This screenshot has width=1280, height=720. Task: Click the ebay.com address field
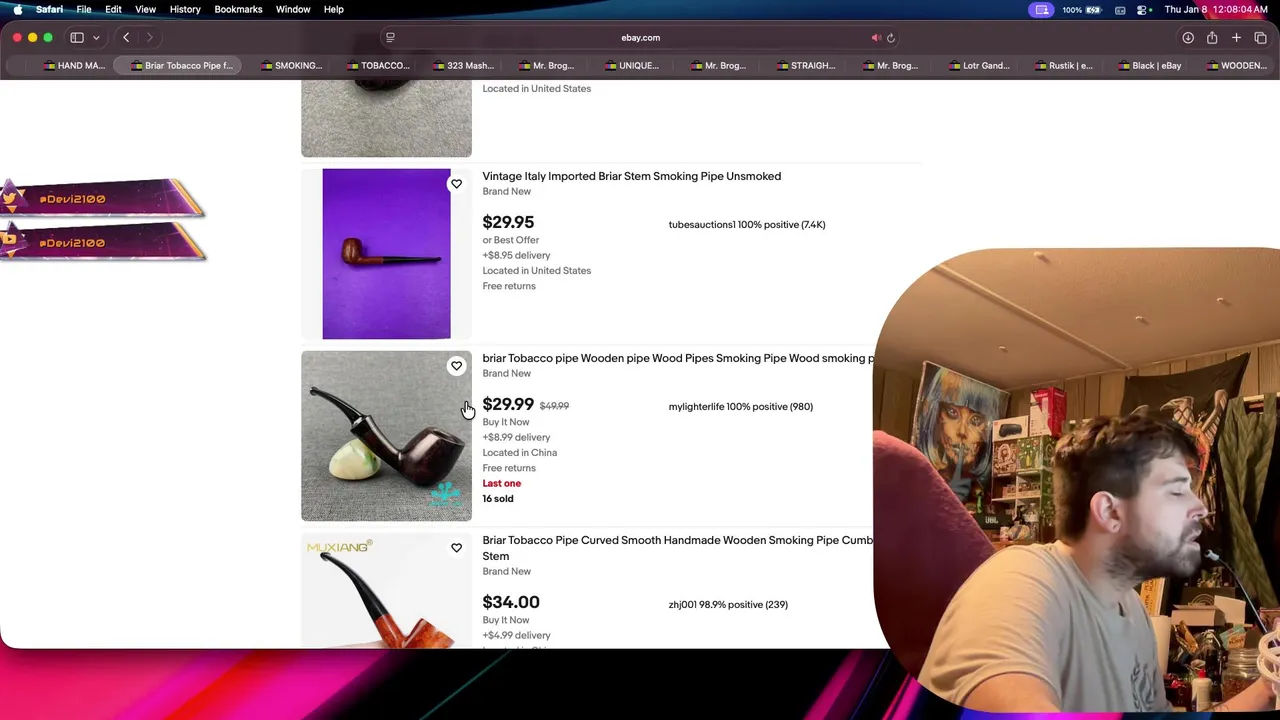640,38
